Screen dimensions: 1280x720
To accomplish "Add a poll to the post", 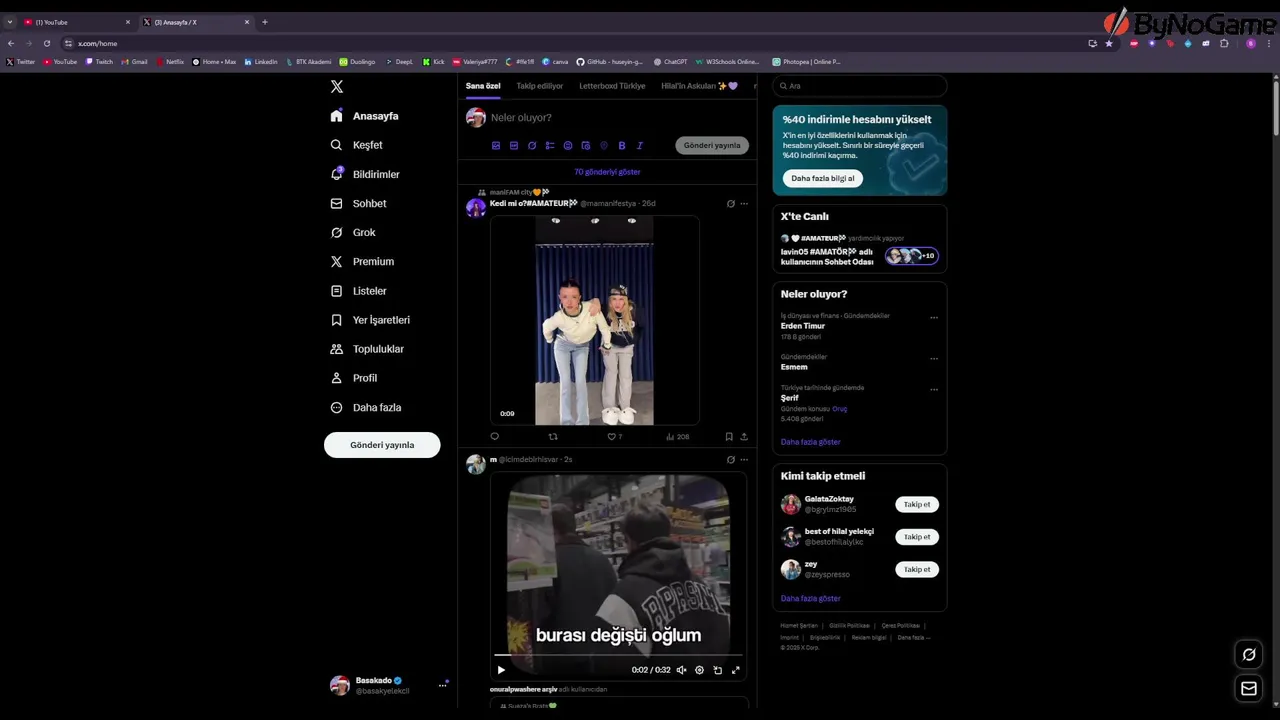I will pyautogui.click(x=550, y=146).
